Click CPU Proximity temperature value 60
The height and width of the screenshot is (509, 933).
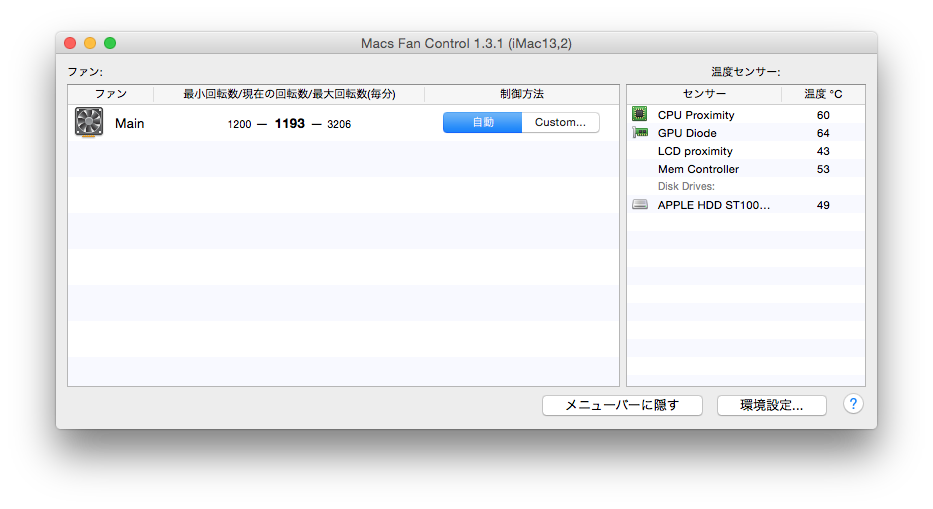click(823, 115)
